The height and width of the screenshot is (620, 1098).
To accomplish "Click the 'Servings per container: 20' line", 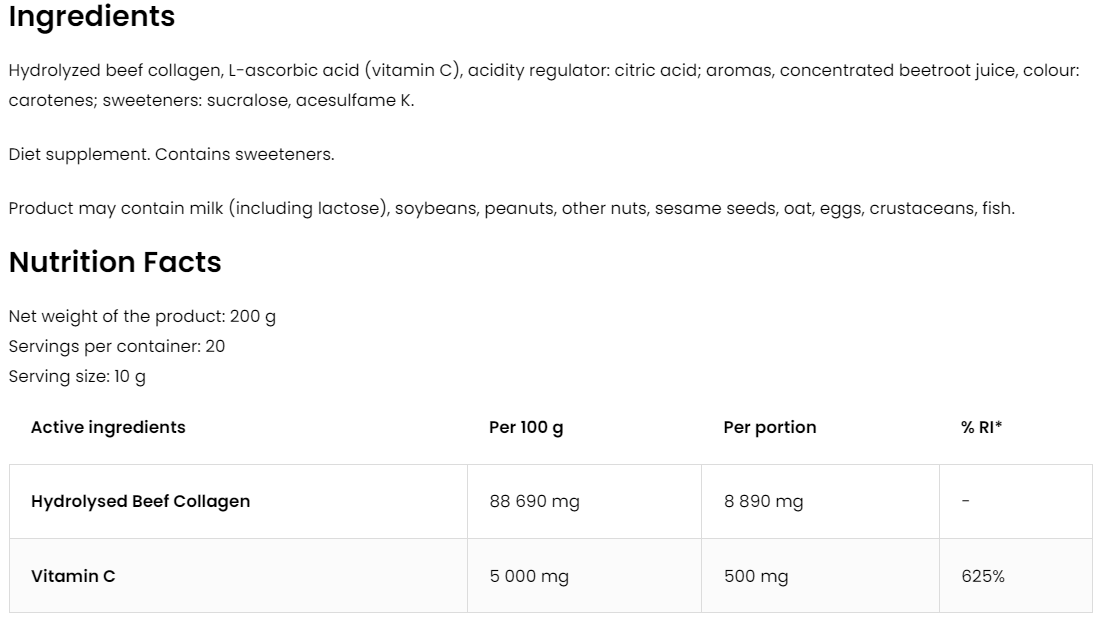I will point(117,346).
